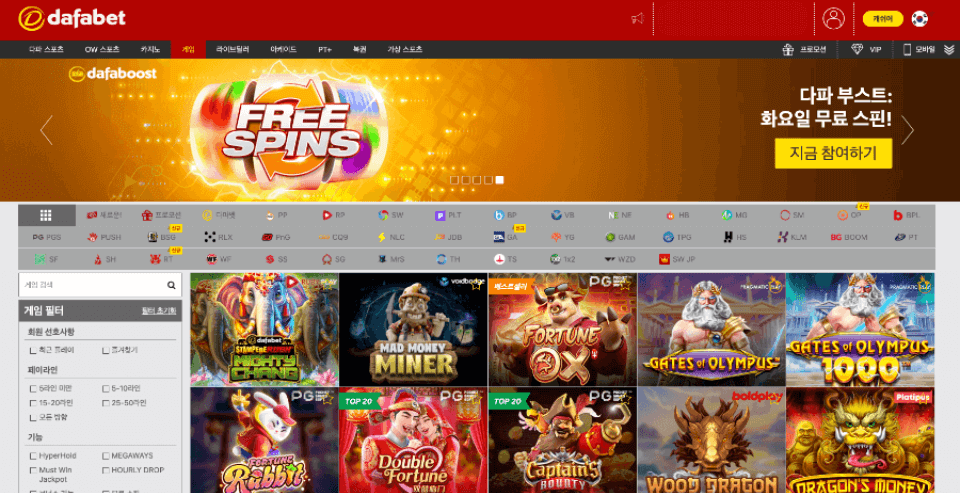
Task: Click the dafabet logo
Action: [72, 18]
